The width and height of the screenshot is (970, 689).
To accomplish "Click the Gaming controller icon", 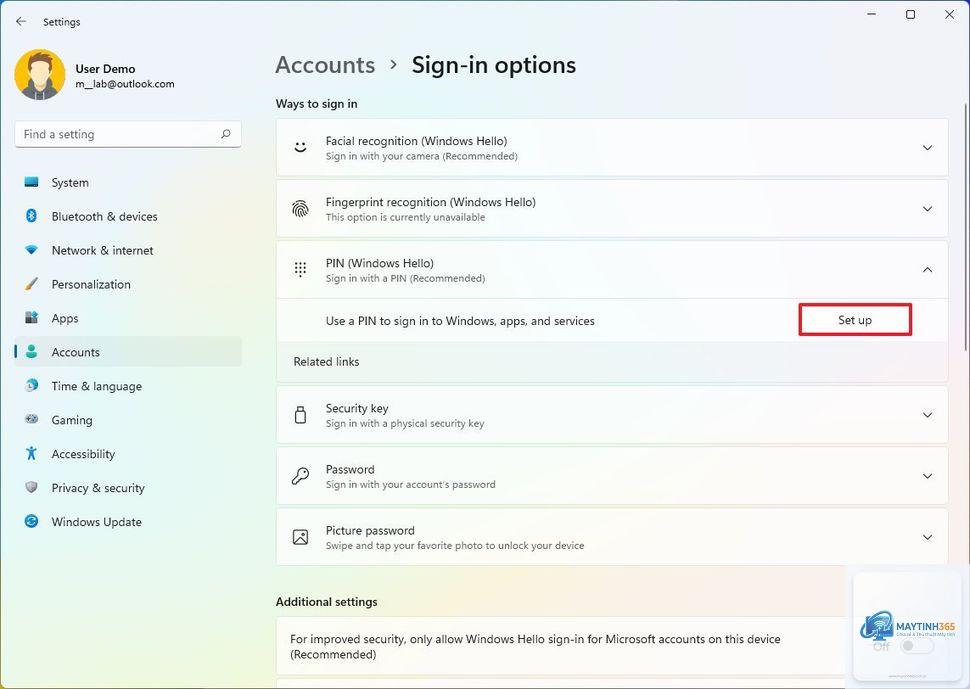I will pos(31,419).
